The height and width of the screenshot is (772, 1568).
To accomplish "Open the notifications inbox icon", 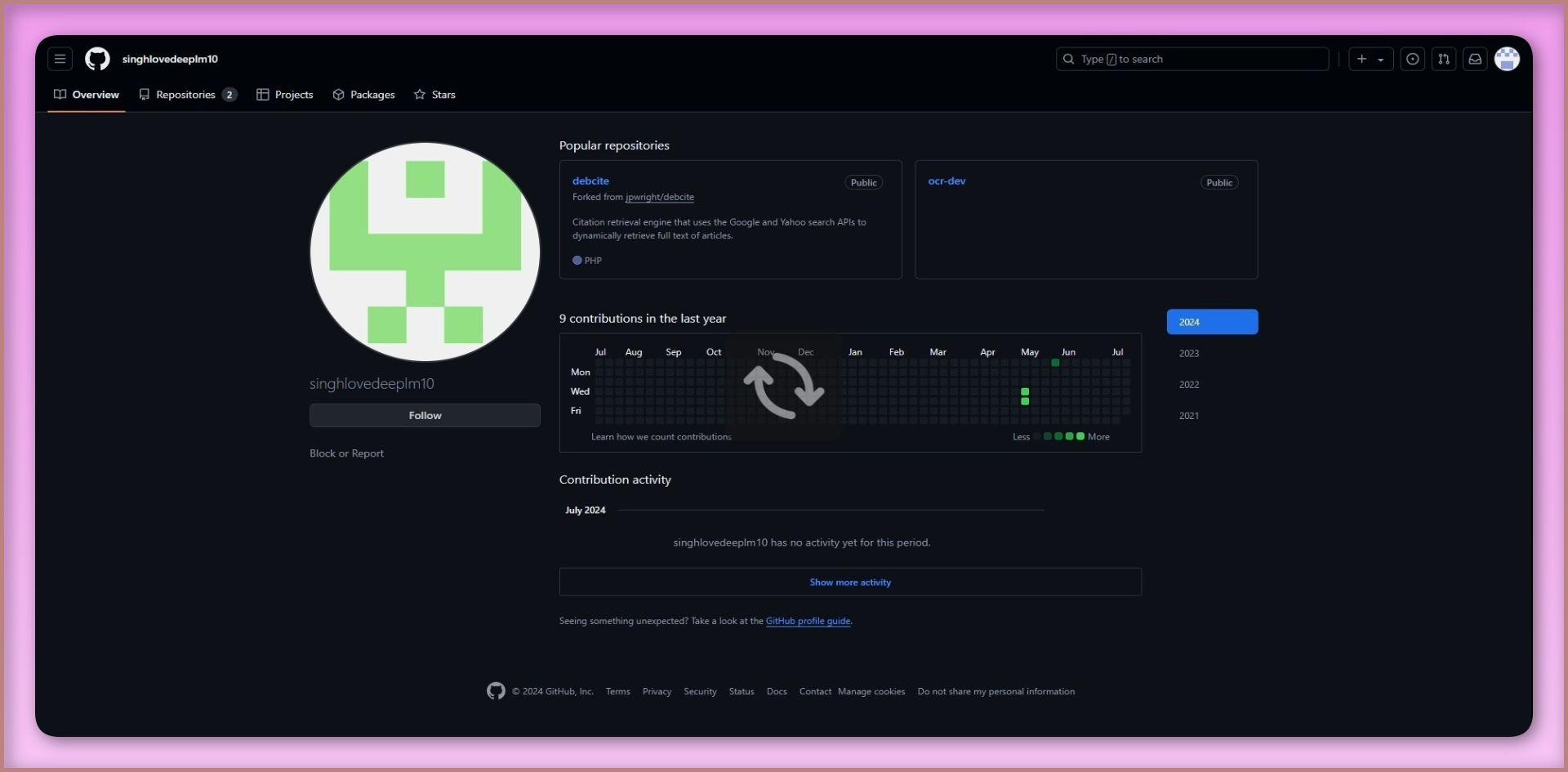I will [x=1475, y=59].
